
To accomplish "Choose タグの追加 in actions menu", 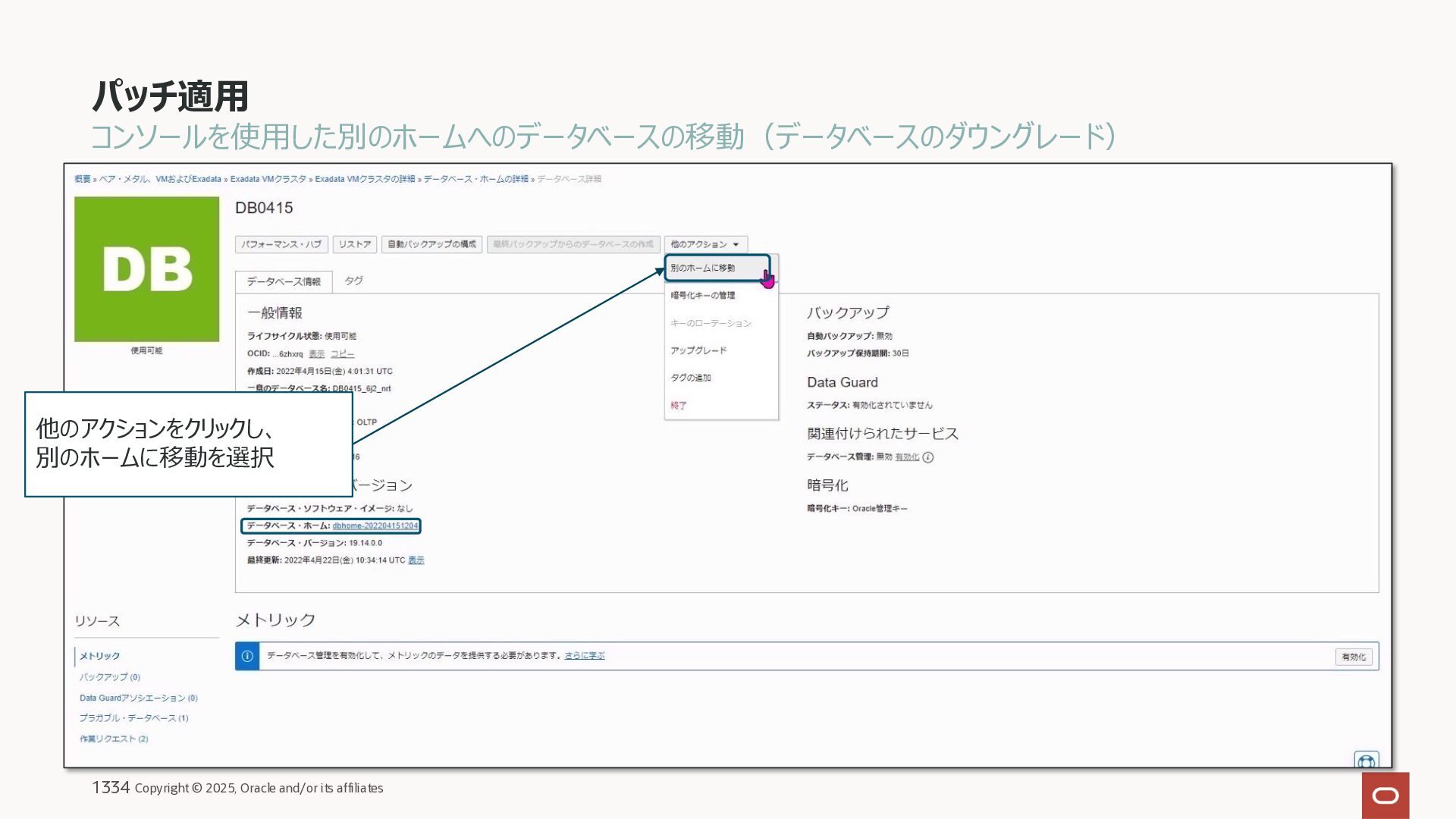I will coord(691,378).
